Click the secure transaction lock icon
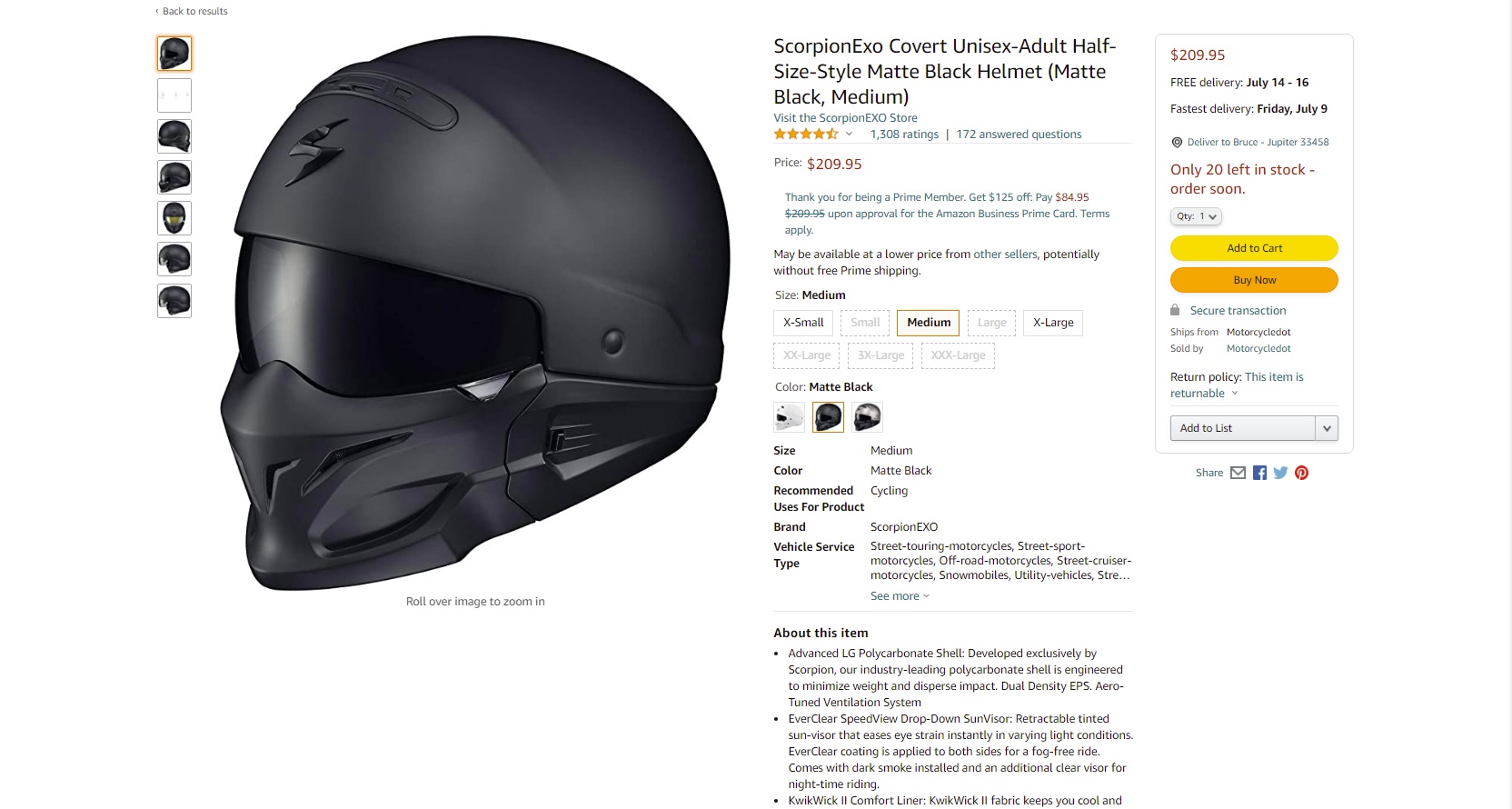The height and width of the screenshot is (809, 1512). tap(1175, 310)
